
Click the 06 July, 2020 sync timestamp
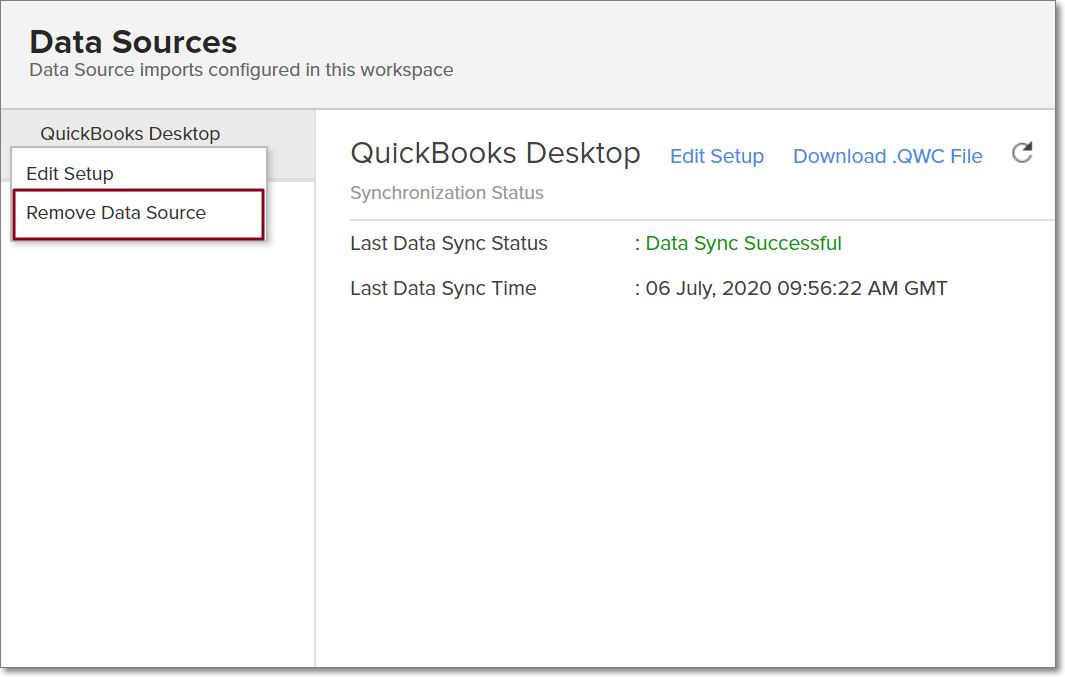pyautogui.click(x=796, y=288)
